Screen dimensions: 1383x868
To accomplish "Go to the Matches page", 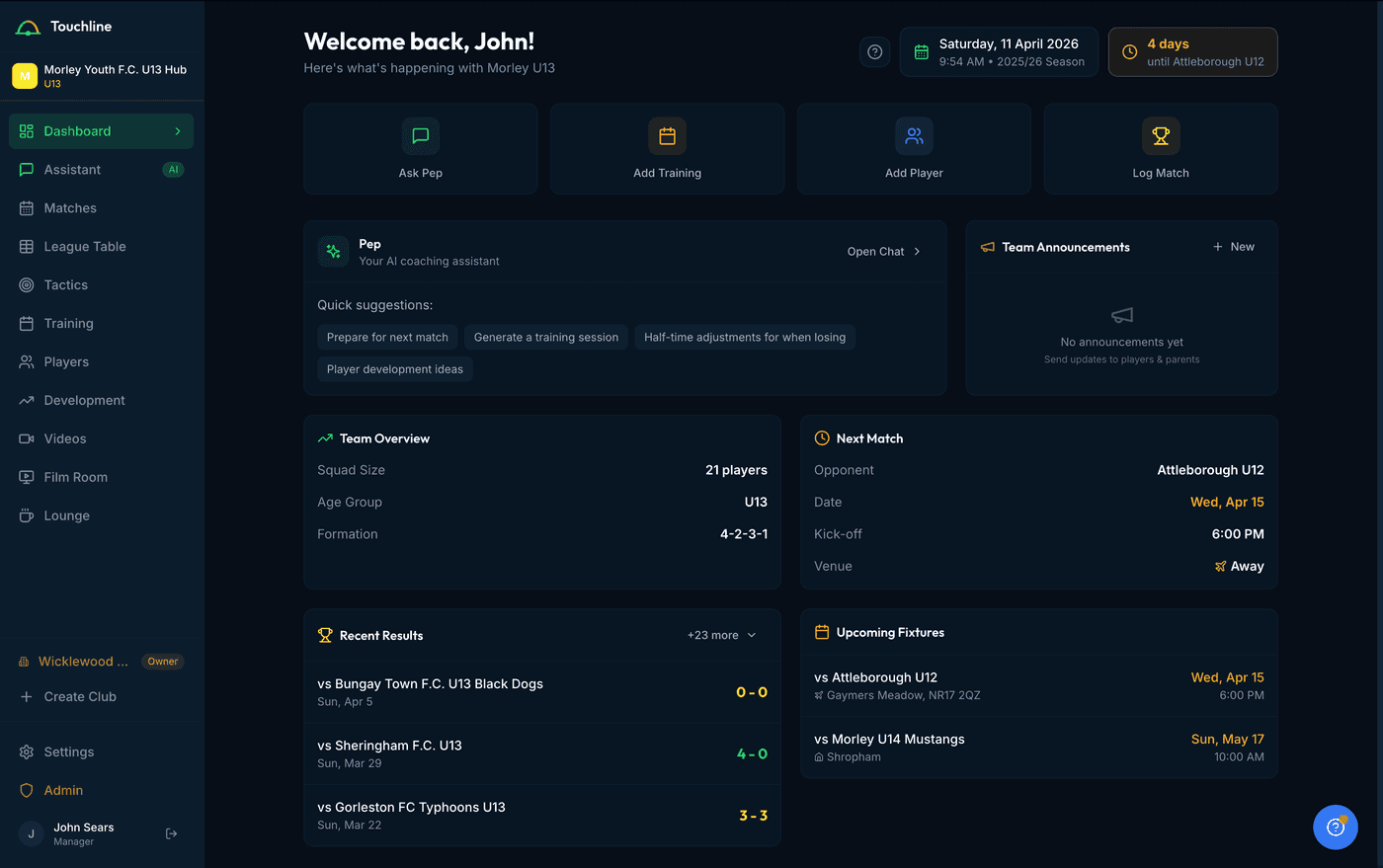I will (102, 208).
